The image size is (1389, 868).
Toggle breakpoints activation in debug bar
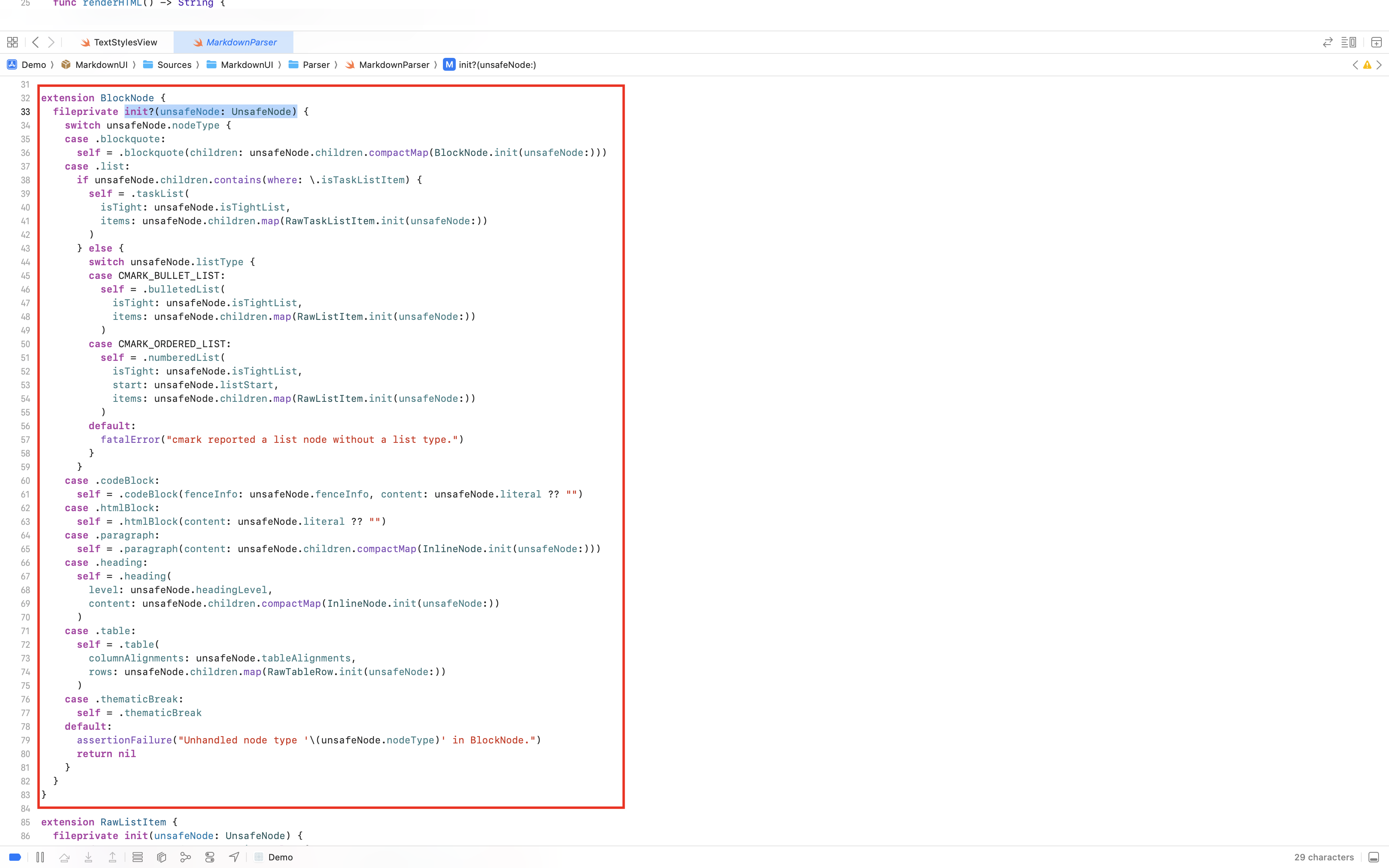[15, 857]
